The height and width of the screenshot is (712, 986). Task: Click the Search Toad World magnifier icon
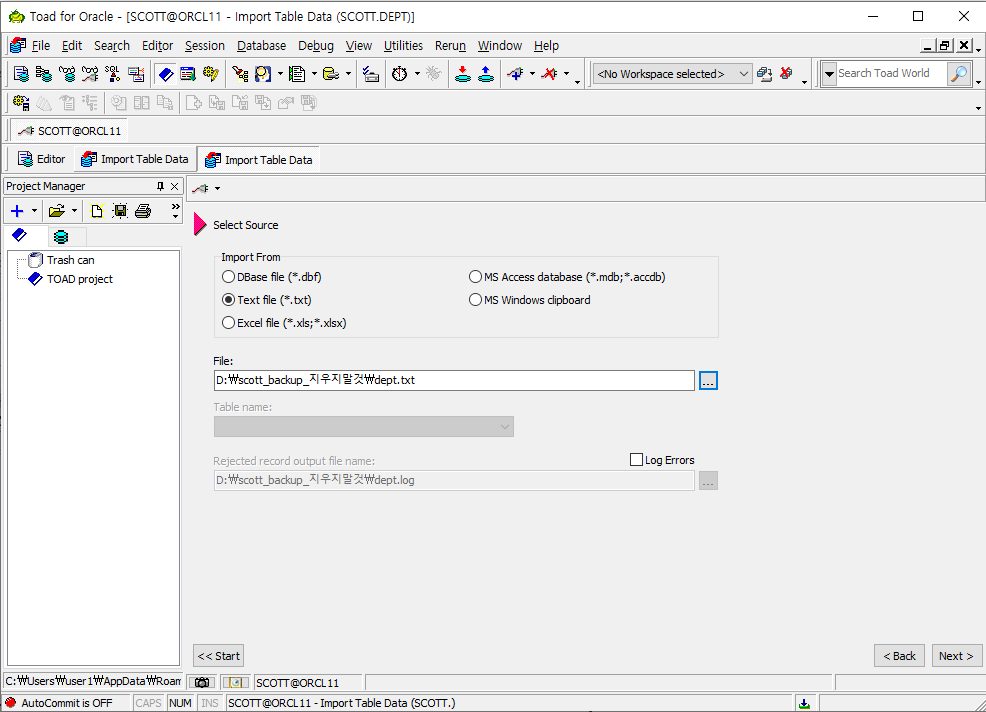click(959, 74)
